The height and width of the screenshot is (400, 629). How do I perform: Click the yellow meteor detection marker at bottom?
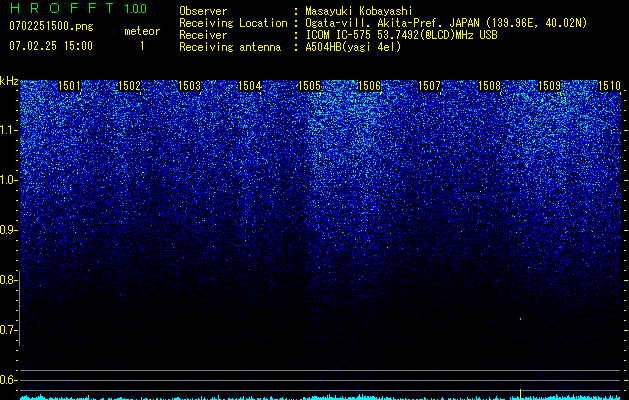(520, 393)
